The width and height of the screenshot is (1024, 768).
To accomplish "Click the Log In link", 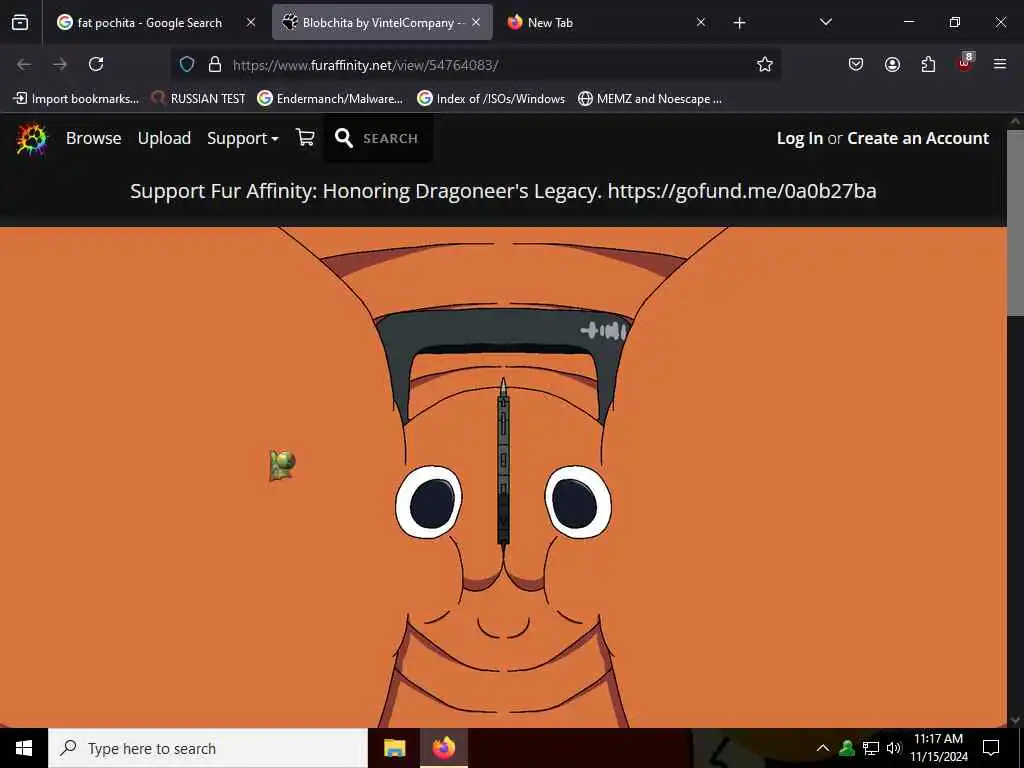I will tap(799, 138).
